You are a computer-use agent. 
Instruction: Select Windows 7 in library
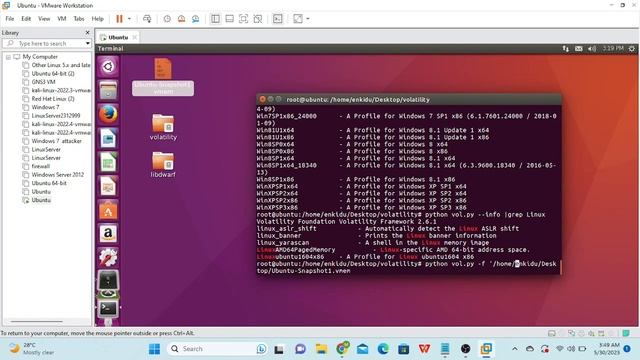pos(41,107)
